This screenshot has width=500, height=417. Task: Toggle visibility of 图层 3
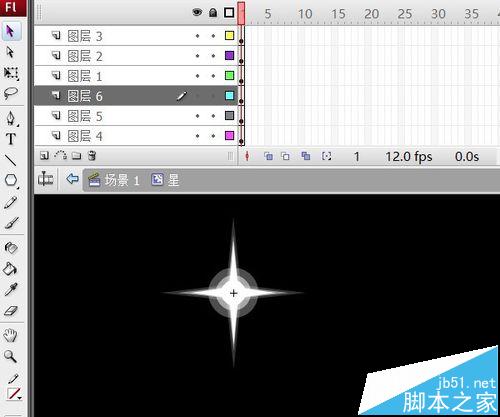coord(197,36)
